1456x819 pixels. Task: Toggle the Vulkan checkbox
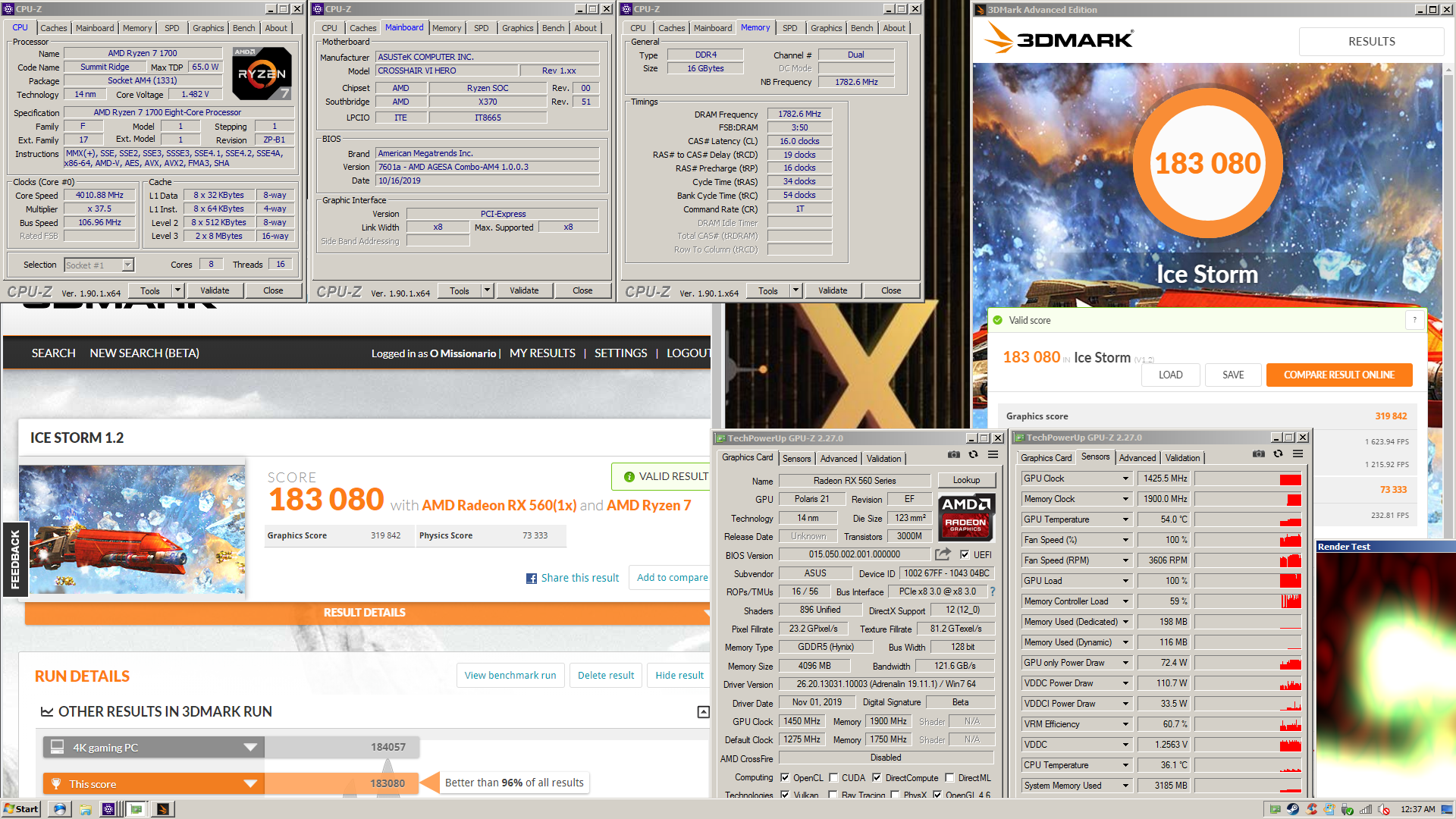pyautogui.click(x=785, y=795)
